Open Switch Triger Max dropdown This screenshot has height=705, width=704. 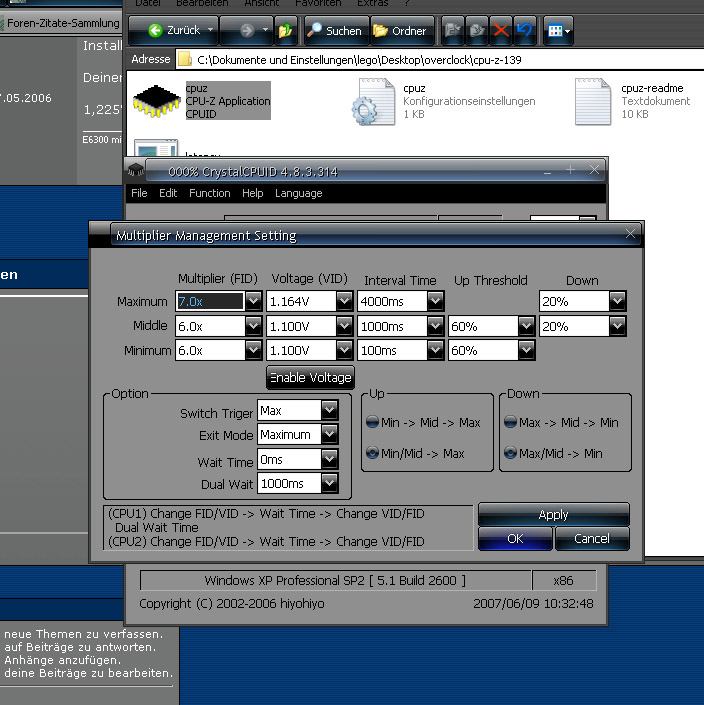pos(330,410)
